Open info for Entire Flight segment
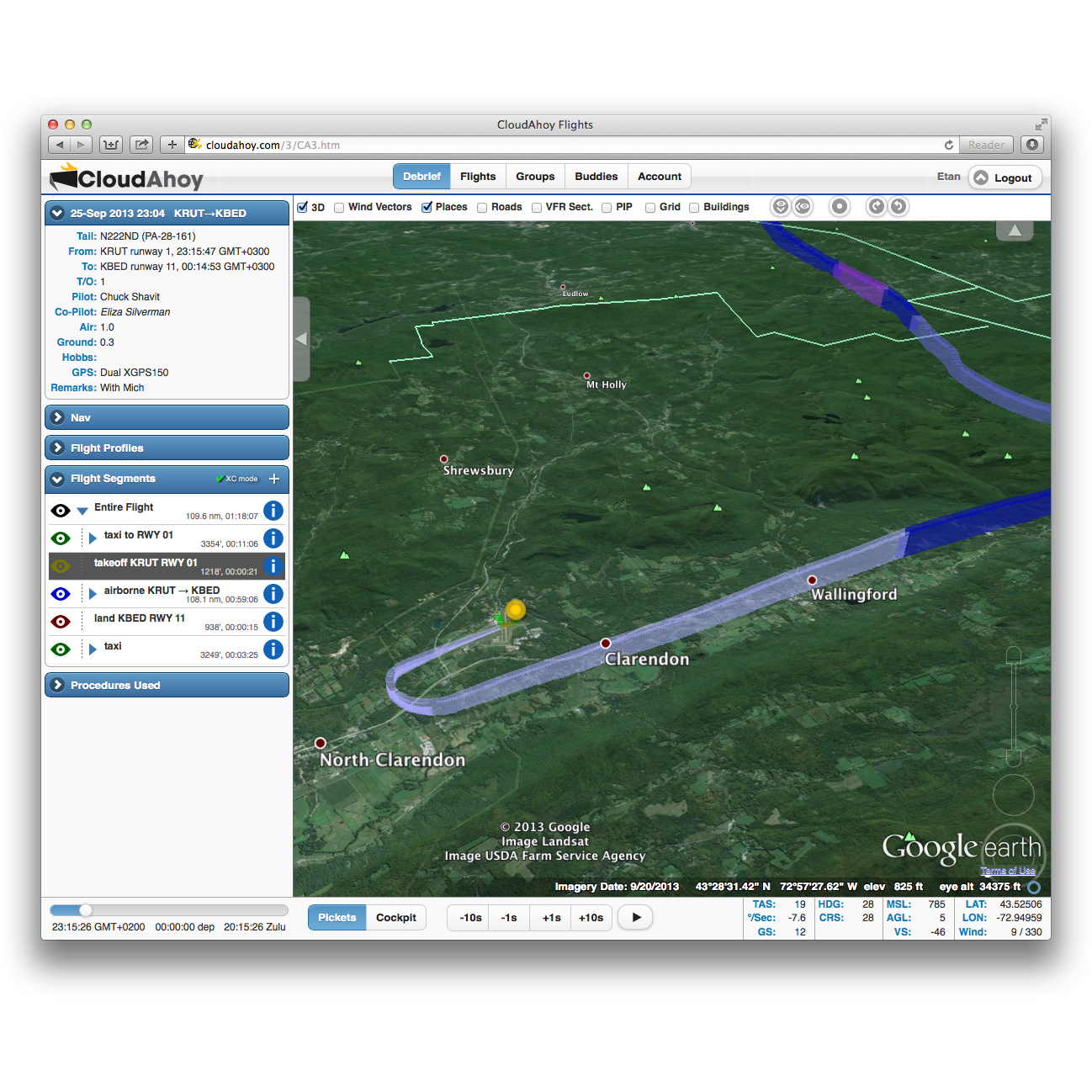This screenshot has height=1092, width=1092. [273, 511]
